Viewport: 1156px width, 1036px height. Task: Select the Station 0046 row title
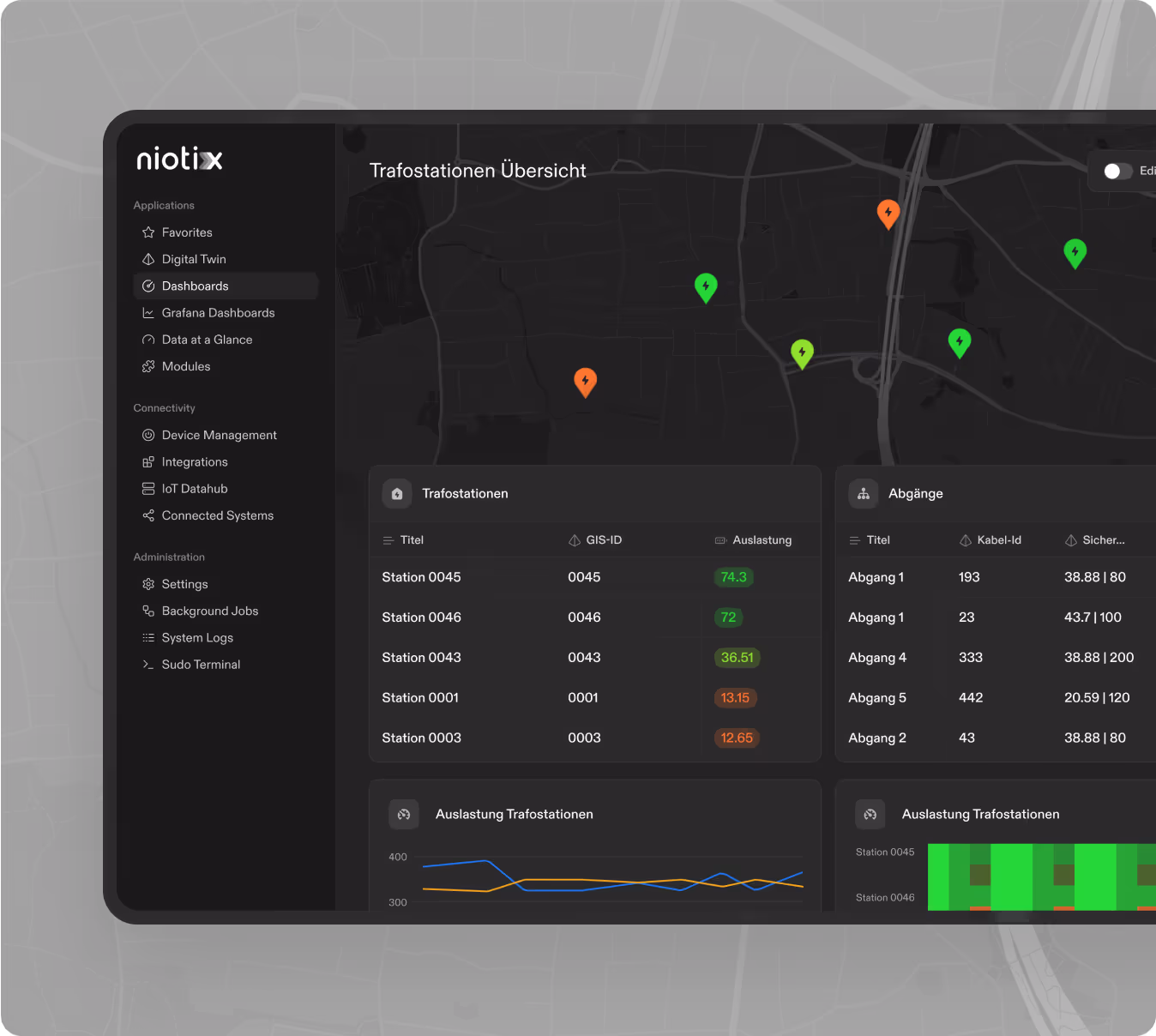click(421, 617)
